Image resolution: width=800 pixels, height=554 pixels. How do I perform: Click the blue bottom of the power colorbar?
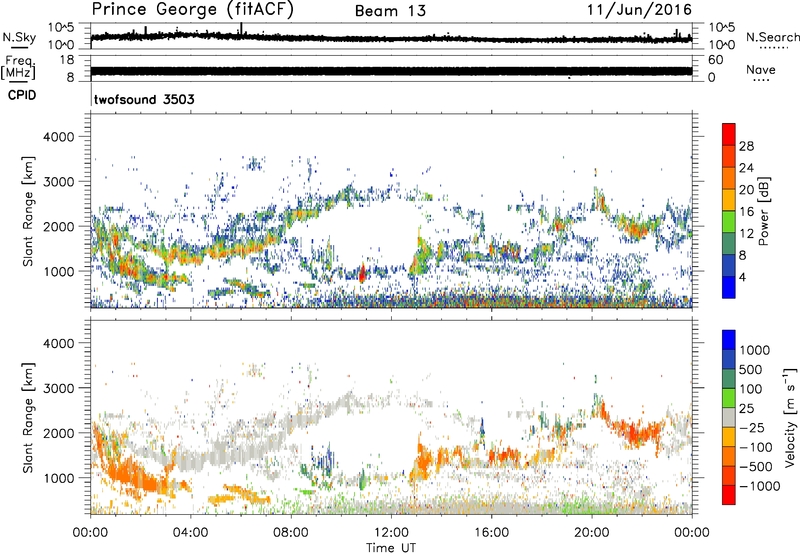pos(729,287)
